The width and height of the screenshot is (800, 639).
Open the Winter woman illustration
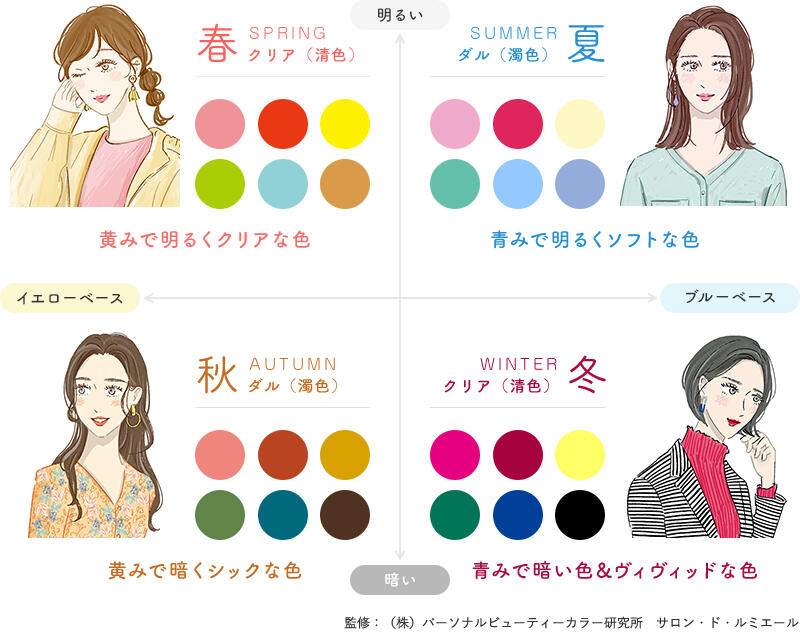tap(707, 436)
